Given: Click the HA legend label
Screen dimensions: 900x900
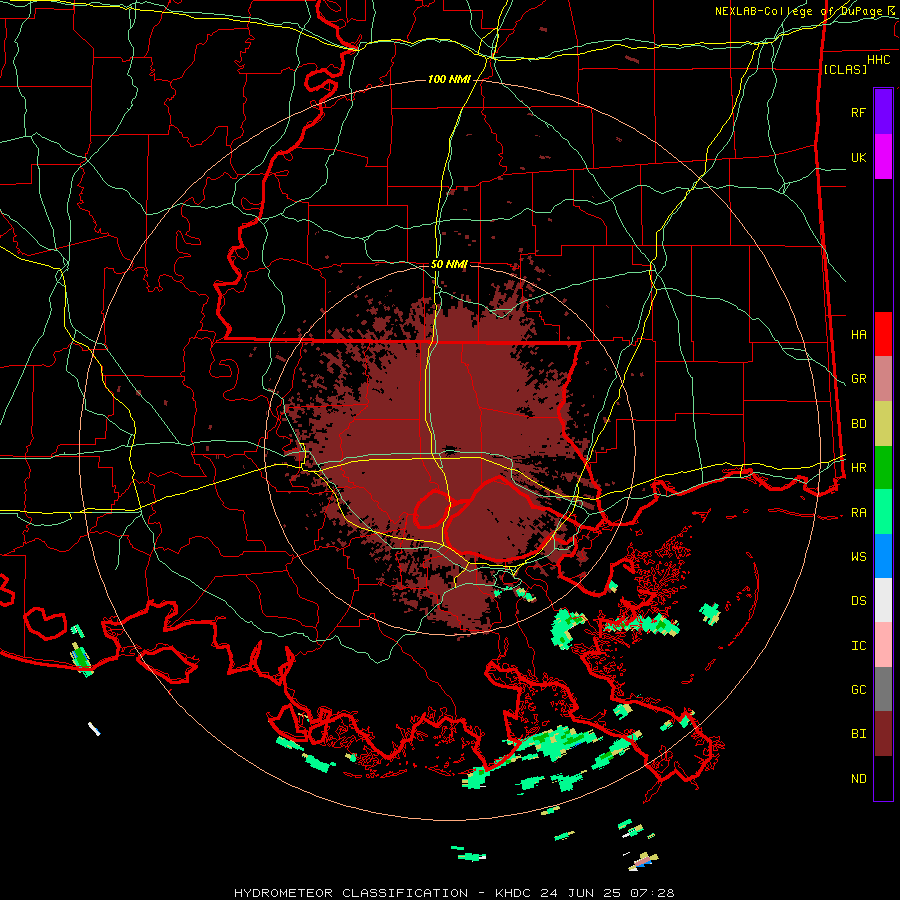Looking at the screenshot, I should [x=858, y=334].
